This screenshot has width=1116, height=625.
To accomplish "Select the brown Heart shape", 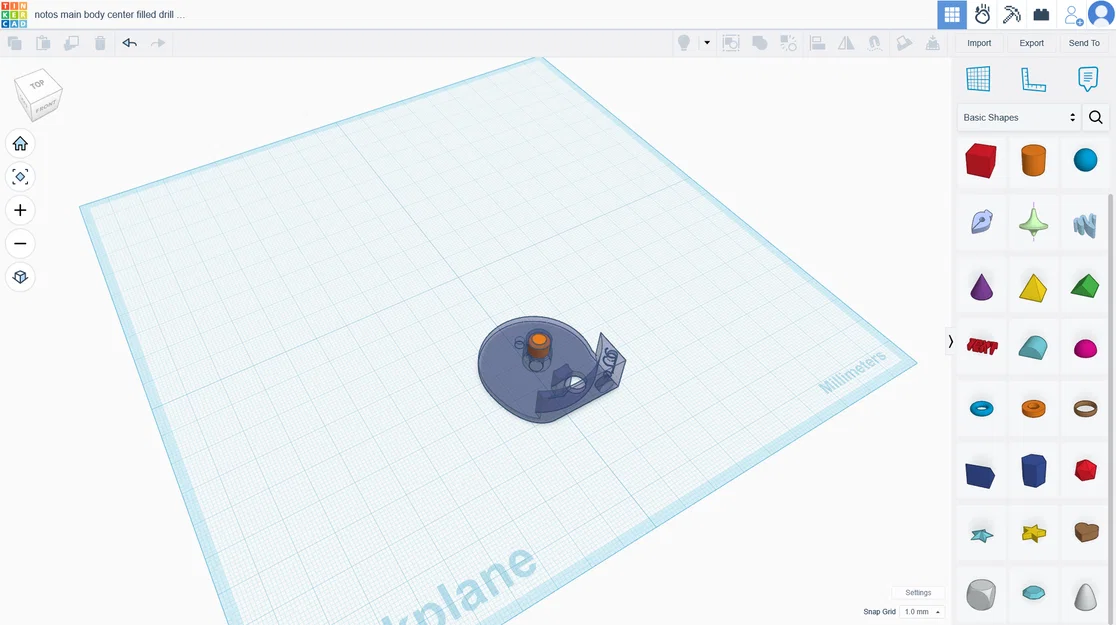I will coord(1086,532).
